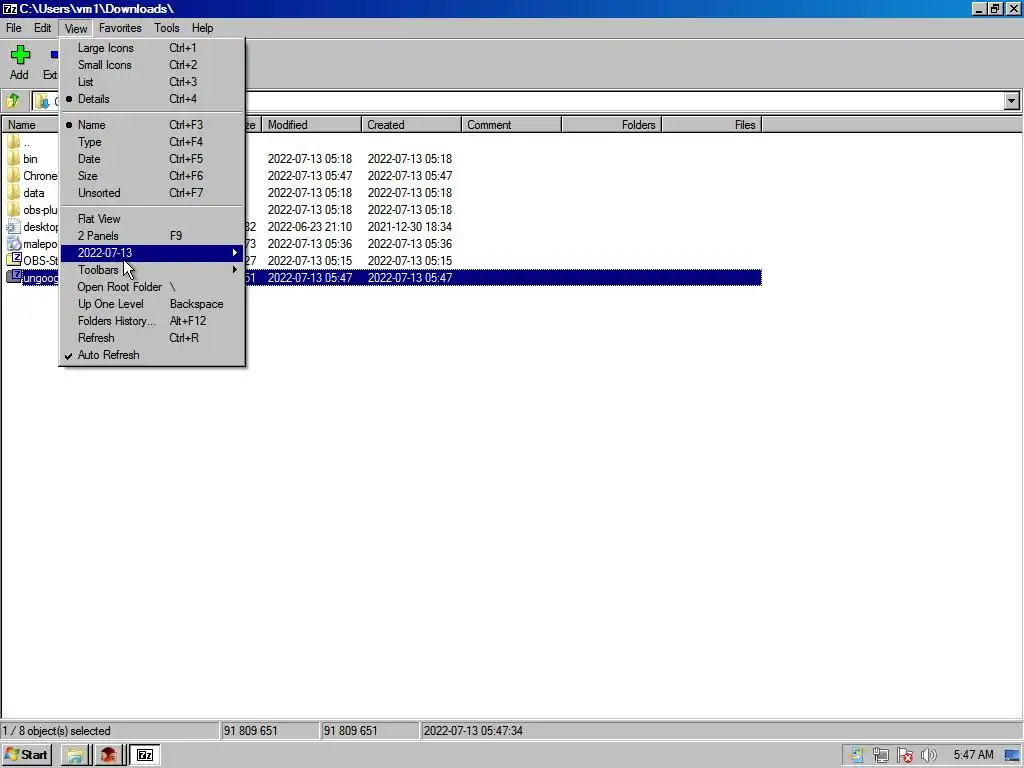Click the green Add toolbar icon

click(20, 55)
